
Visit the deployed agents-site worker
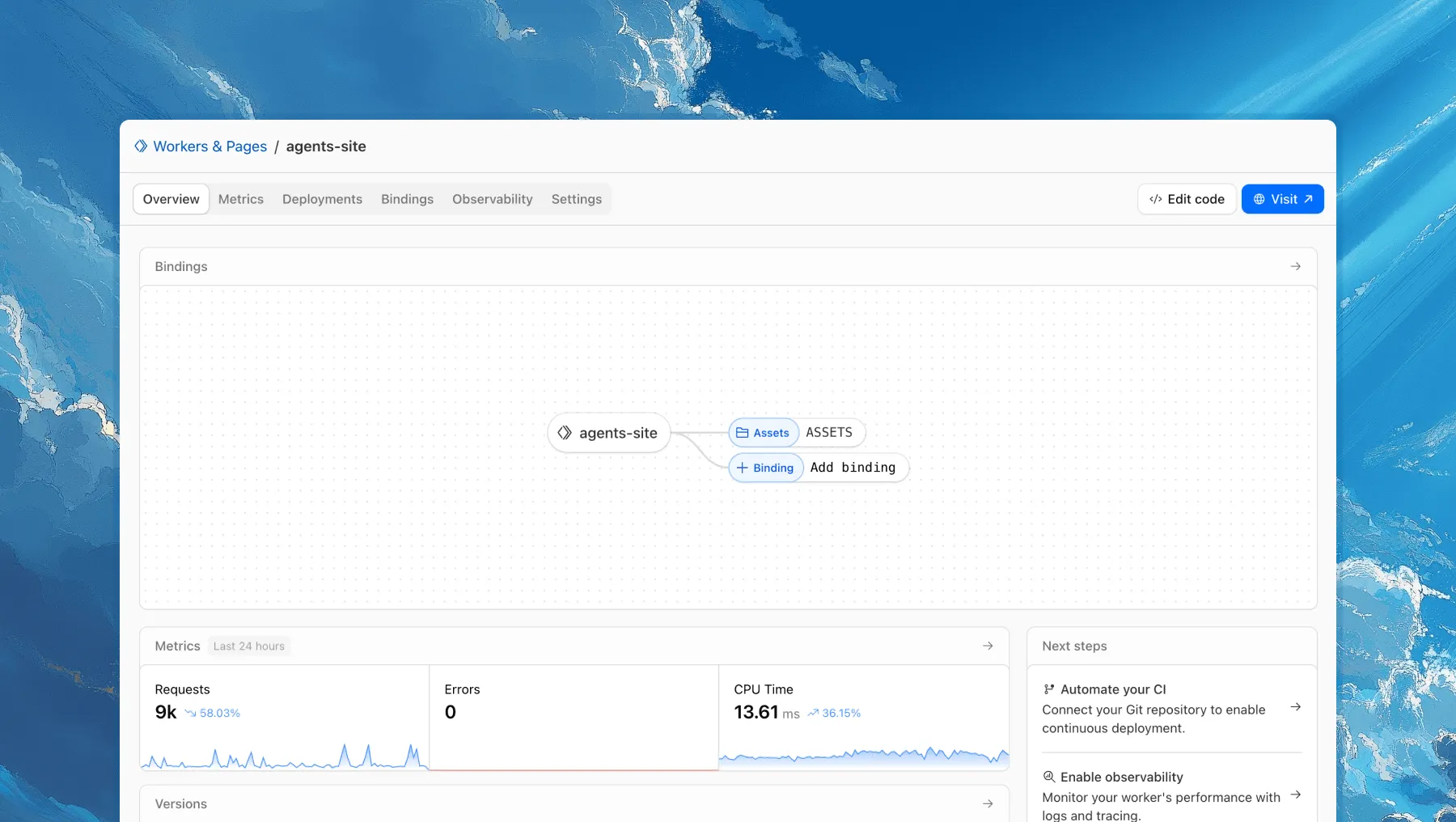point(1282,198)
